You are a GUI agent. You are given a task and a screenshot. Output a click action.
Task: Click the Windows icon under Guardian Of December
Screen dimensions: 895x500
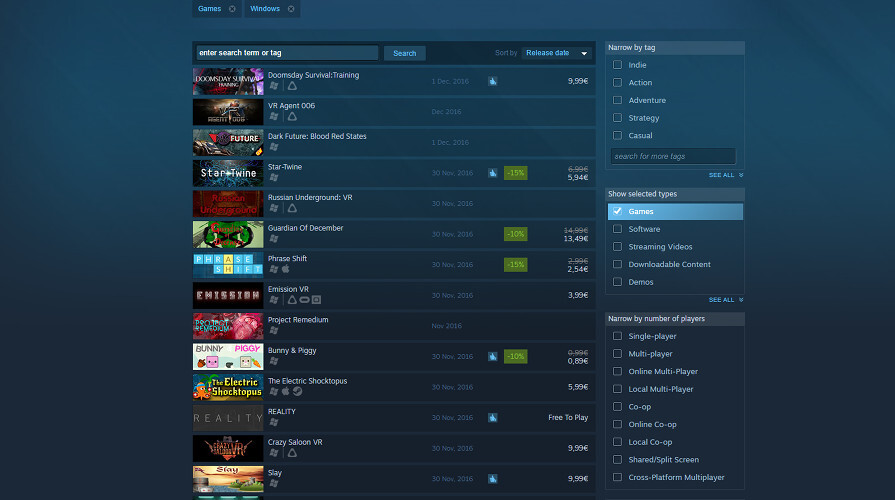(x=274, y=239)
